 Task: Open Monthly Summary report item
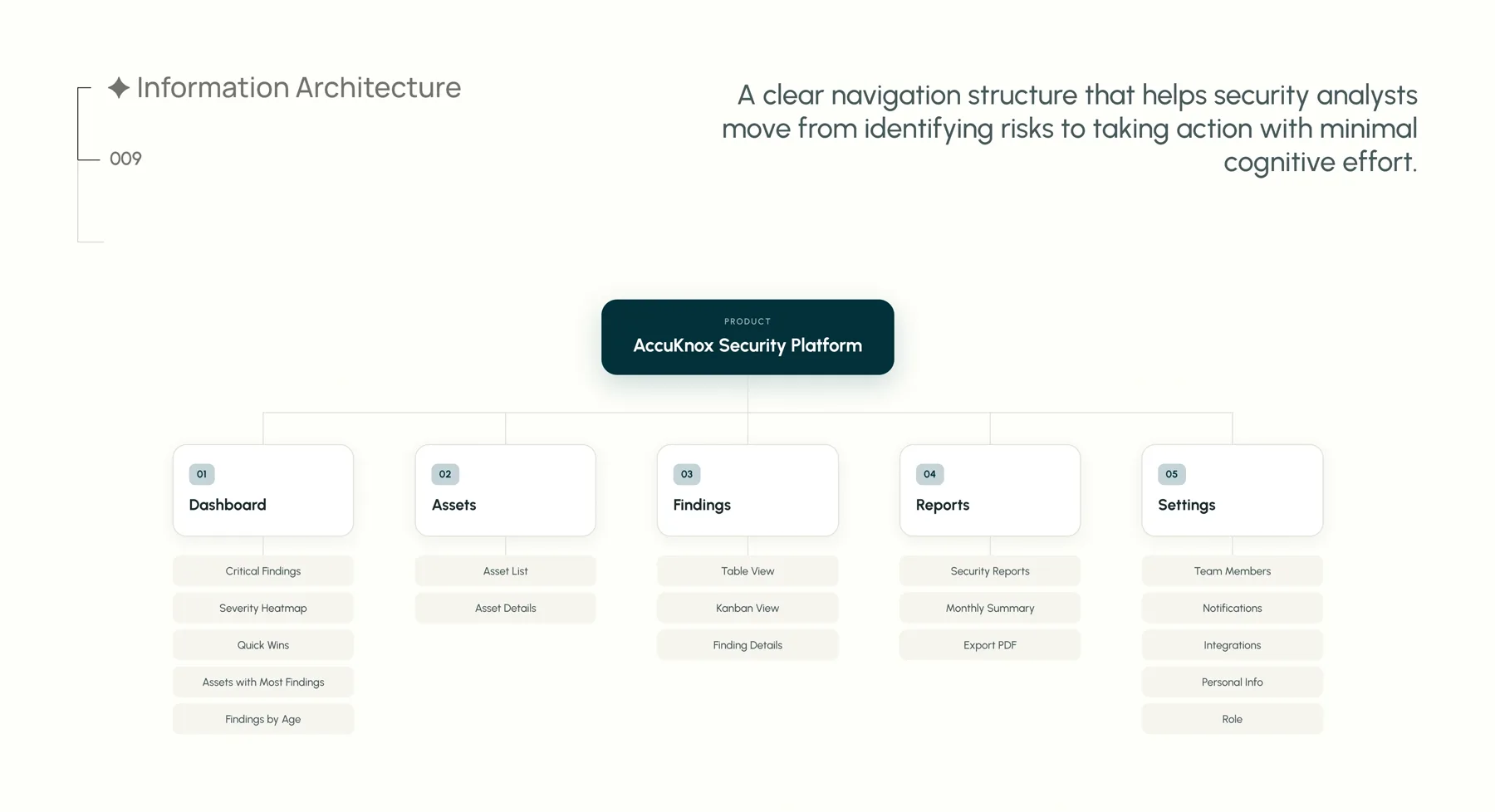(x=990, y=608)
